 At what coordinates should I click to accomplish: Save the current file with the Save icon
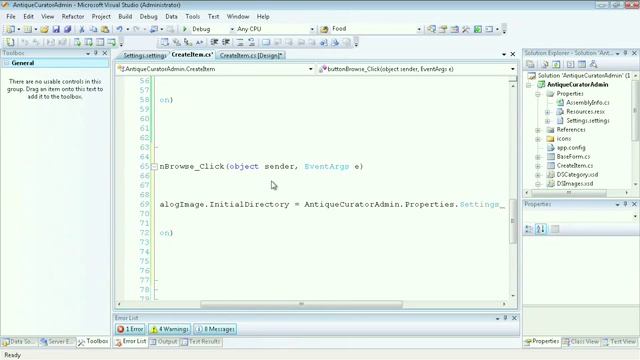pos(56,29)
